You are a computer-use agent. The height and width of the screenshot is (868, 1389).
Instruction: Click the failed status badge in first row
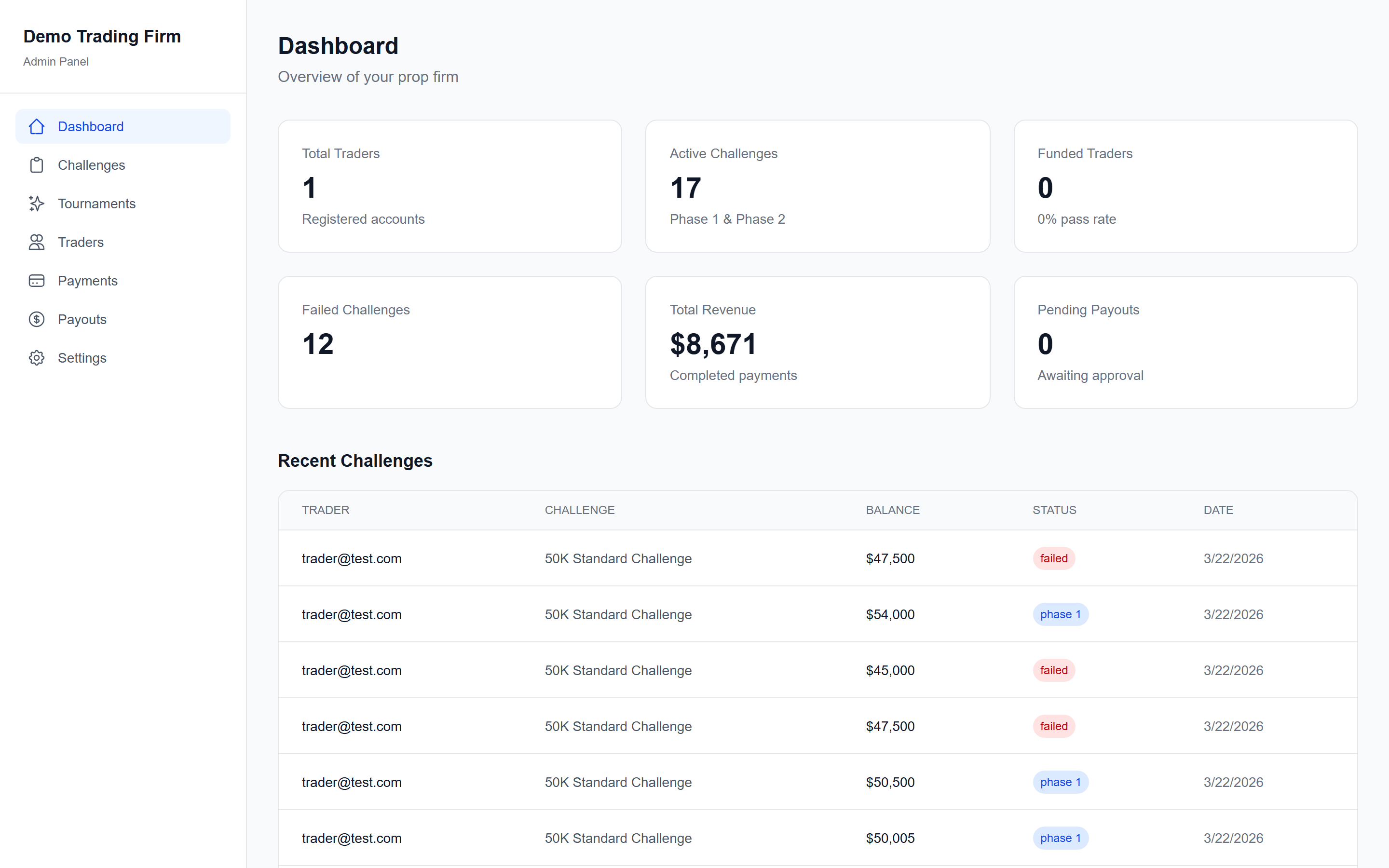(x=1054, y=558)
